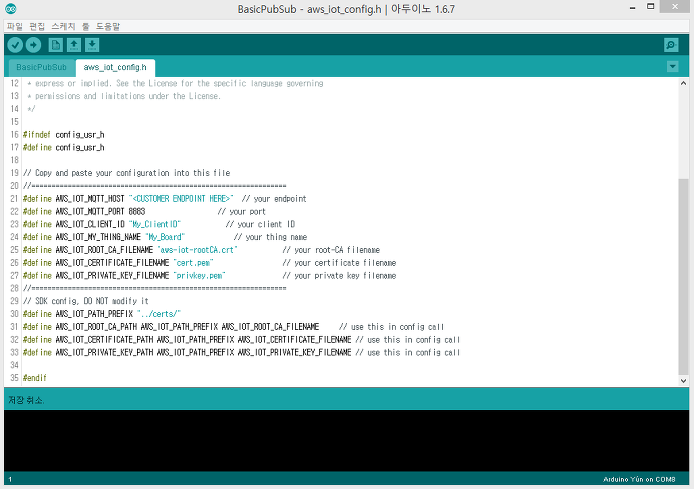Click the editor scrollbar down arrow
The height and width of the screenshot is (489, 694).
click(x=683, y=381)
